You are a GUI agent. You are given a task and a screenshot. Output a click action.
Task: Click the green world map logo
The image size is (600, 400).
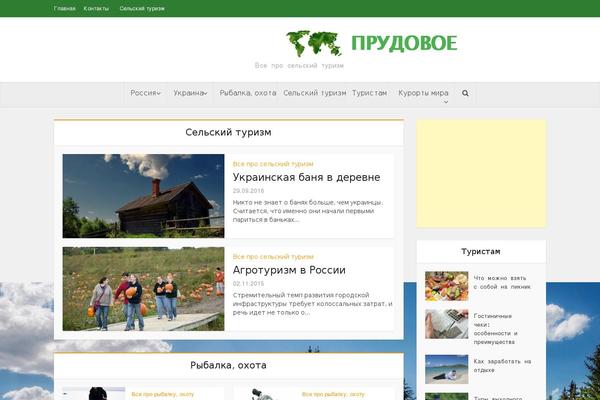pos(314,44)
